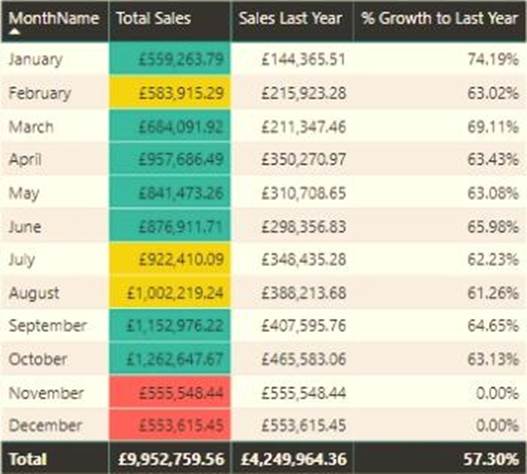Select the January row label

click(36, 60)
